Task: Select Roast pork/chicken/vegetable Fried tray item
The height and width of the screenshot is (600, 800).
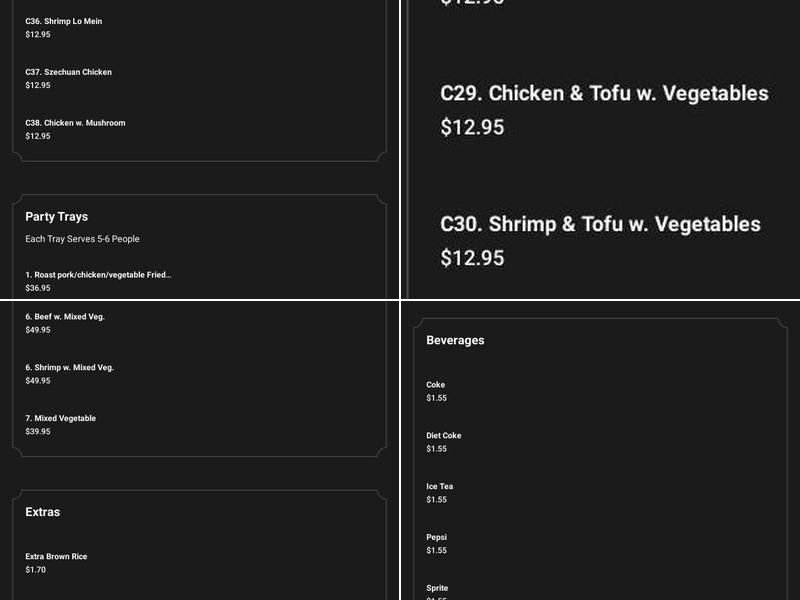Action: pos(98,274)
